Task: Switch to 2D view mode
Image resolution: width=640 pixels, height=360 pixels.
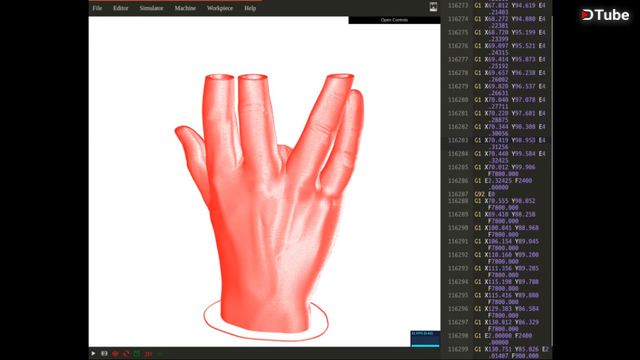Action: tap(148, 354)
